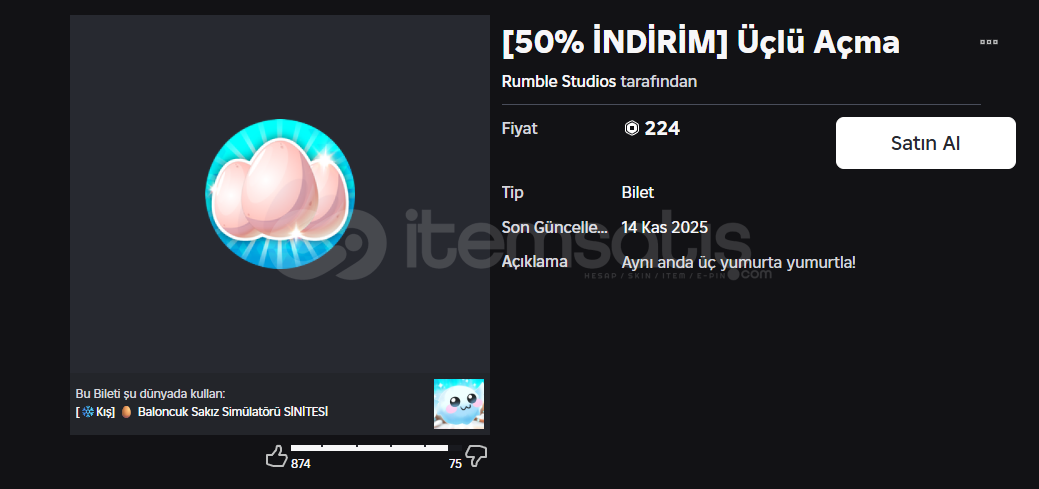The image size is (1039, 489).
Task: Click the description text about üç yumurta
Action: tap(739, 262)
